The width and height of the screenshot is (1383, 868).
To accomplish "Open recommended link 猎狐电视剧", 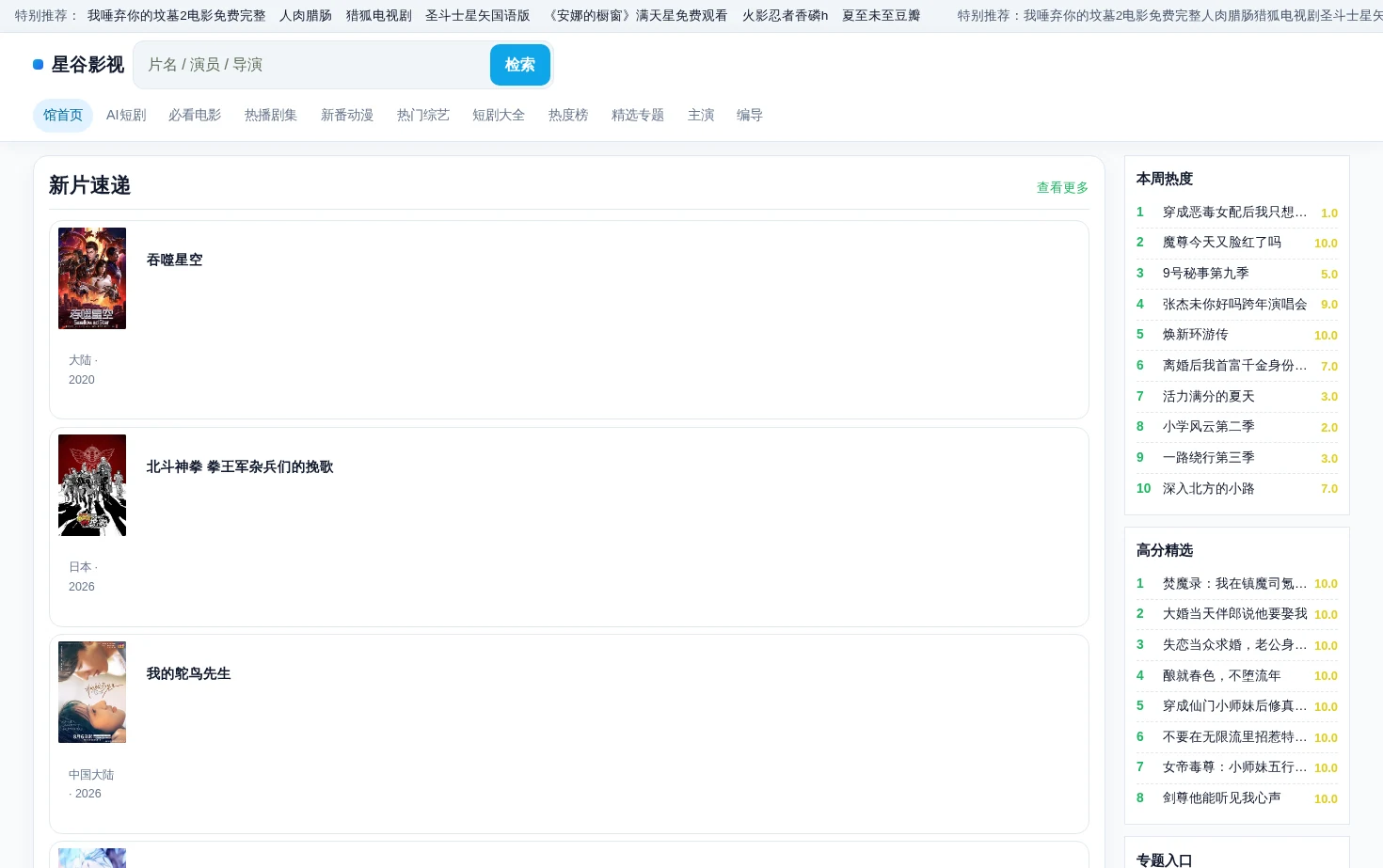I will click(378, 16).
